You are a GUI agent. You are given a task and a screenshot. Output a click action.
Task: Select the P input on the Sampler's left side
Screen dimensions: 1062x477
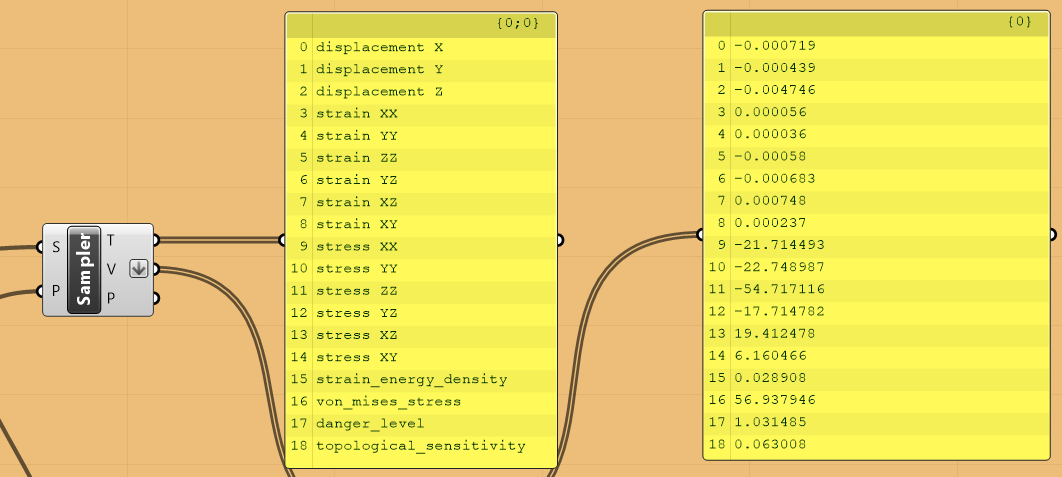coord(55,292)
